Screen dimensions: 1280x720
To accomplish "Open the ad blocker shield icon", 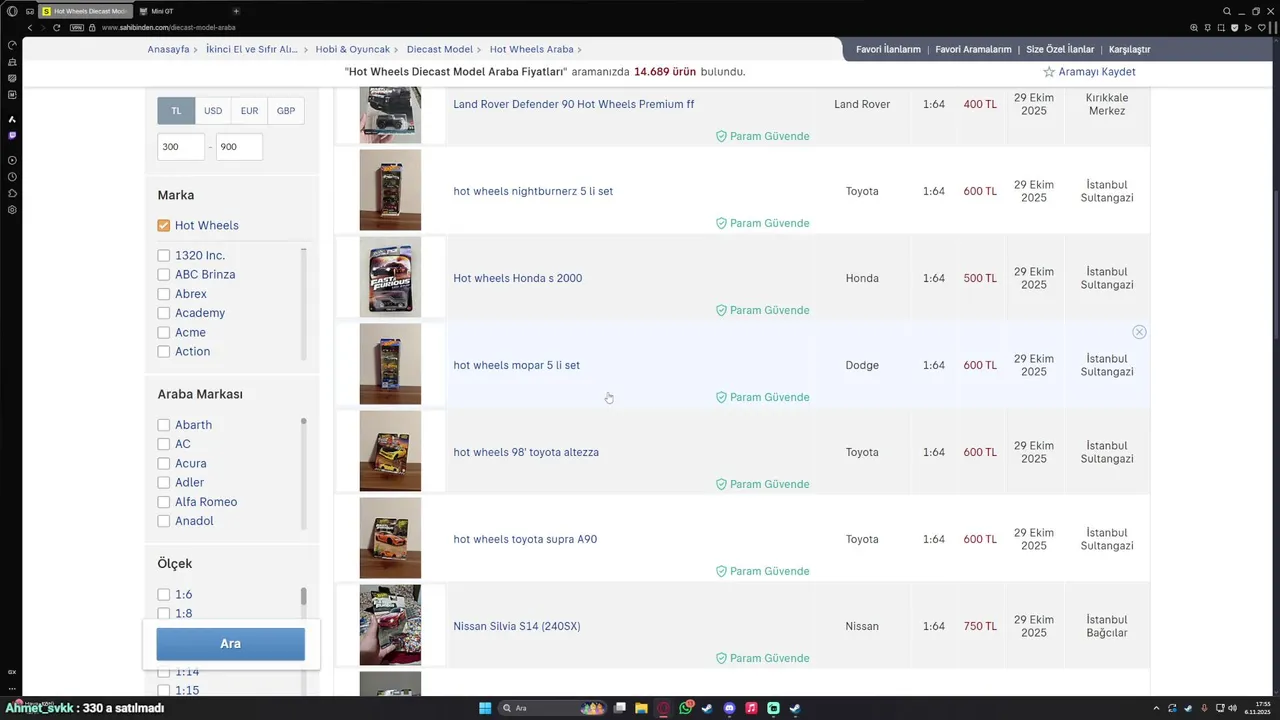I will click(1235, 27).
